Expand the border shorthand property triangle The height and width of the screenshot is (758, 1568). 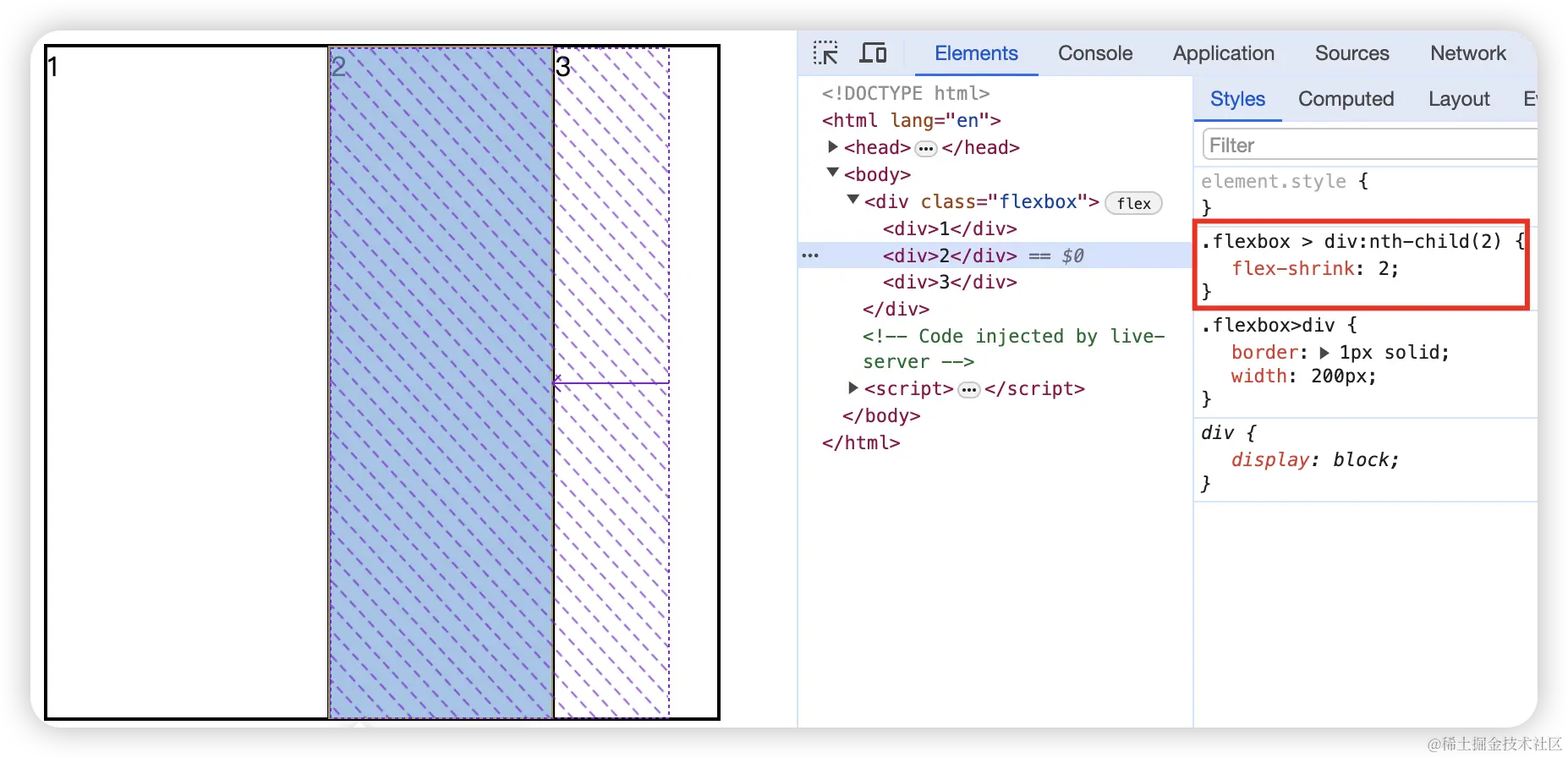pos(1324,353)
